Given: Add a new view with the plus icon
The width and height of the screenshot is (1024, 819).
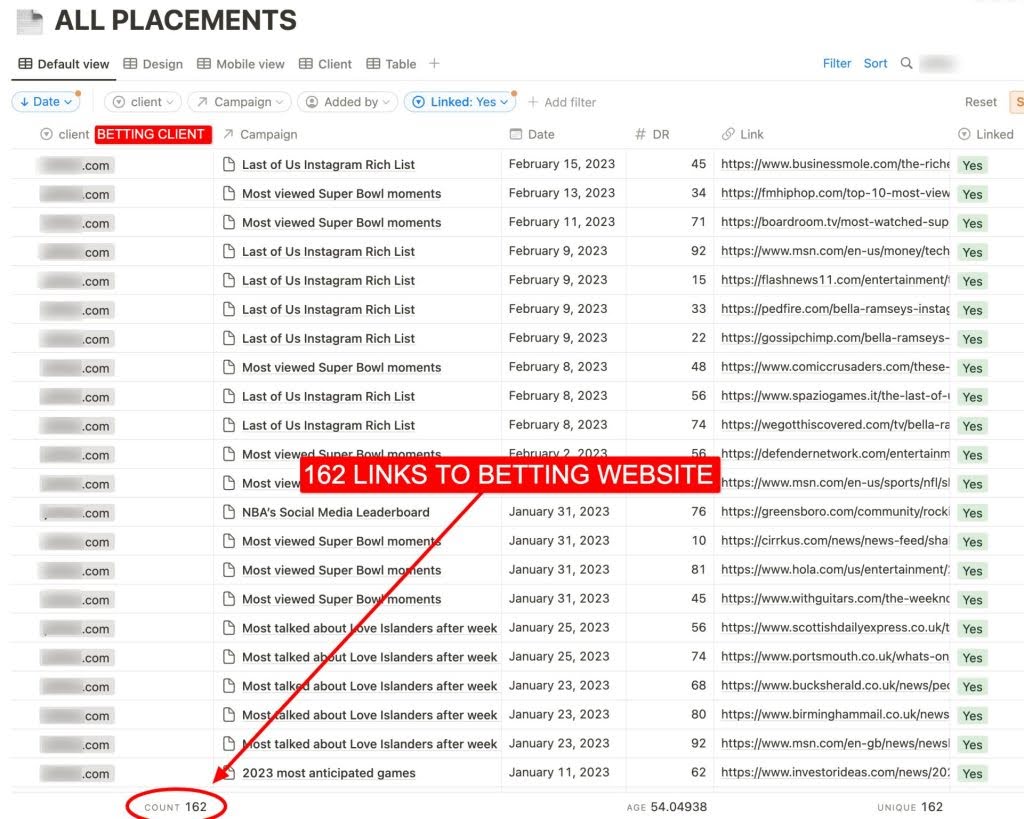Looking at the screenshot, I should tap(434, 63).
